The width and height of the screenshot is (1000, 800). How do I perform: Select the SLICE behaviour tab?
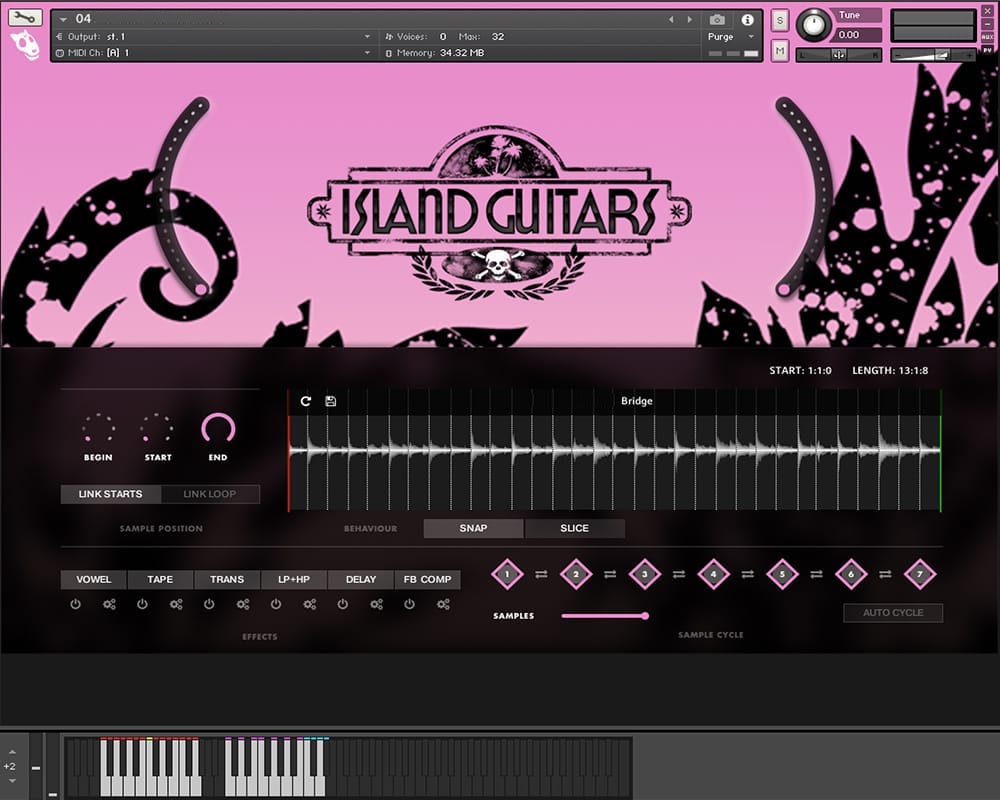coord(574,528)
